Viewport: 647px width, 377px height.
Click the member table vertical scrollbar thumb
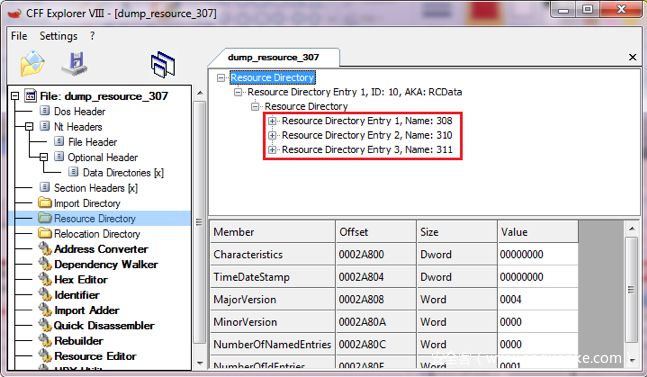632,290
